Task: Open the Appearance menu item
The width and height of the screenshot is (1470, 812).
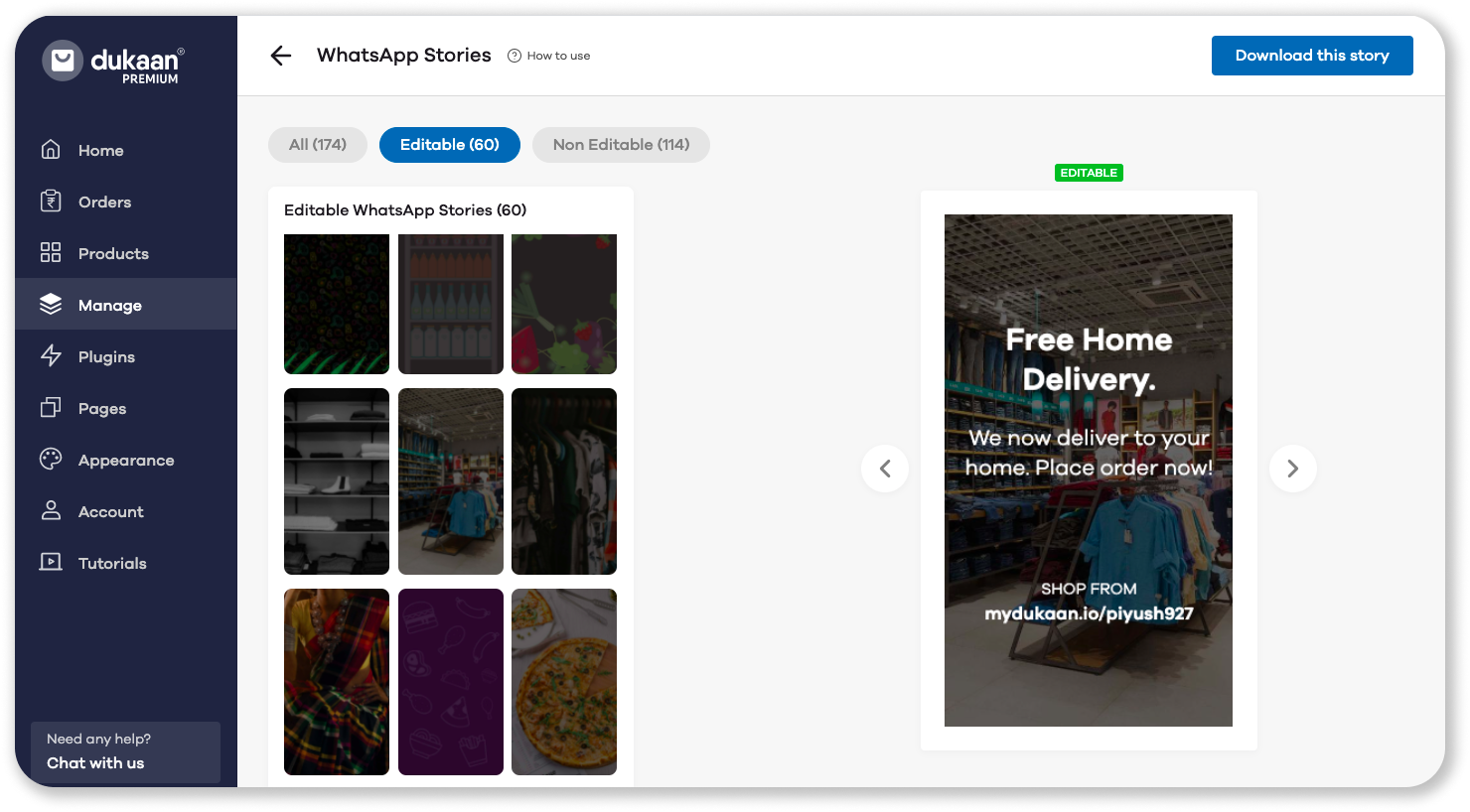Action: (x=126, y=460)
